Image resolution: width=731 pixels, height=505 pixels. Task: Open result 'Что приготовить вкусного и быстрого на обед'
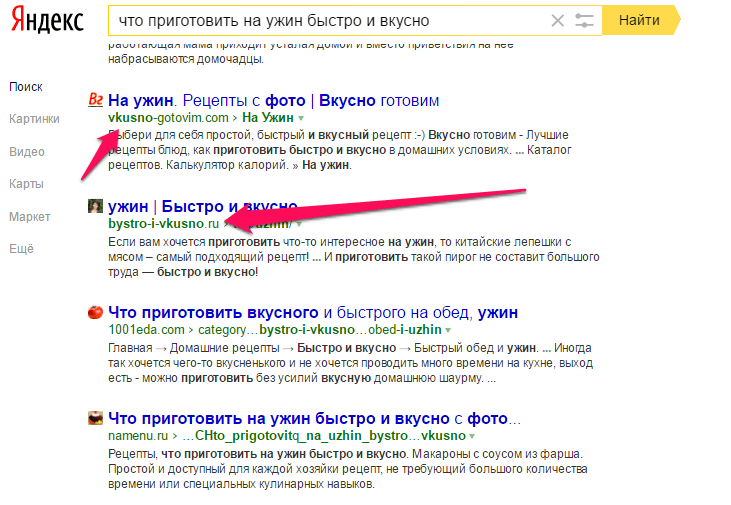[x=313, y=312]
